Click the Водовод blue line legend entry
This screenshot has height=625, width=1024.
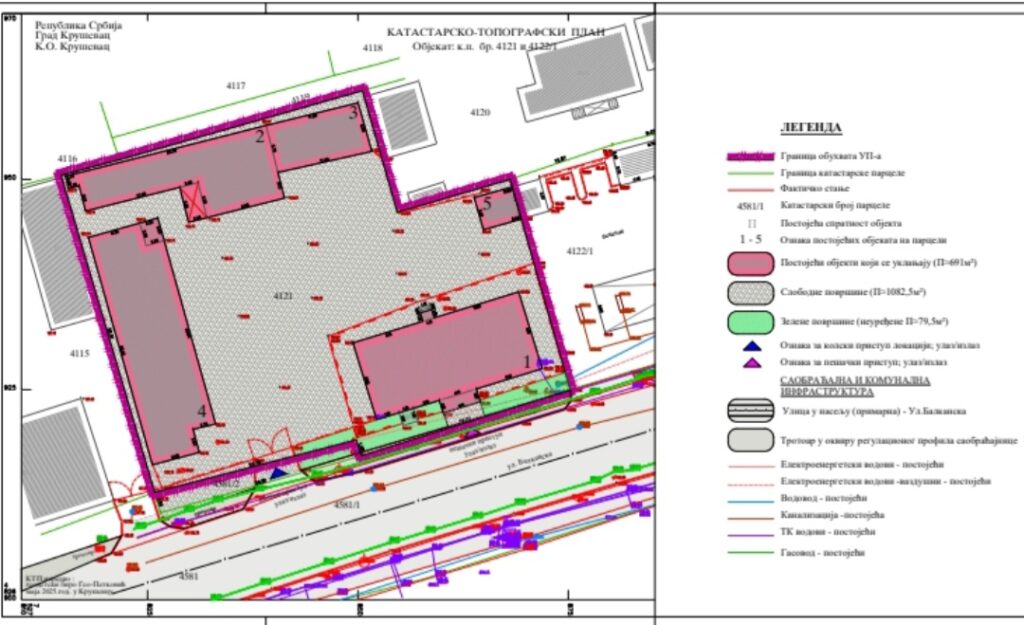(750, 500)
